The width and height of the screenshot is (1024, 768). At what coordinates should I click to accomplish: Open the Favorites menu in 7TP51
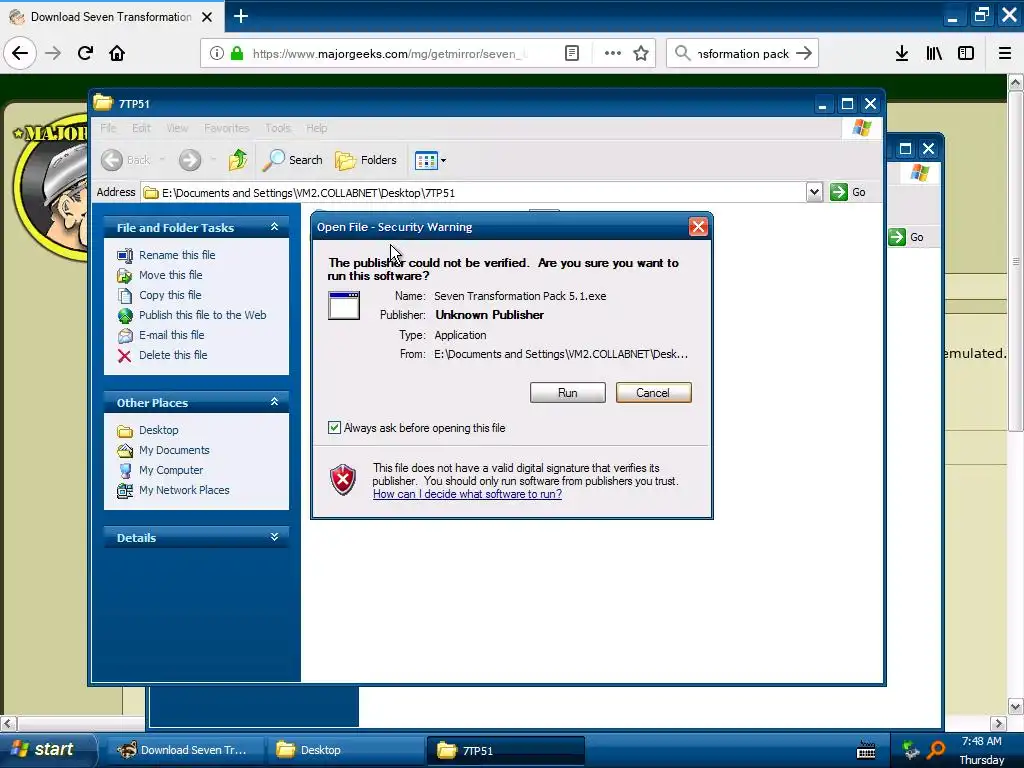pyautogui.click(x=227, y=128)
